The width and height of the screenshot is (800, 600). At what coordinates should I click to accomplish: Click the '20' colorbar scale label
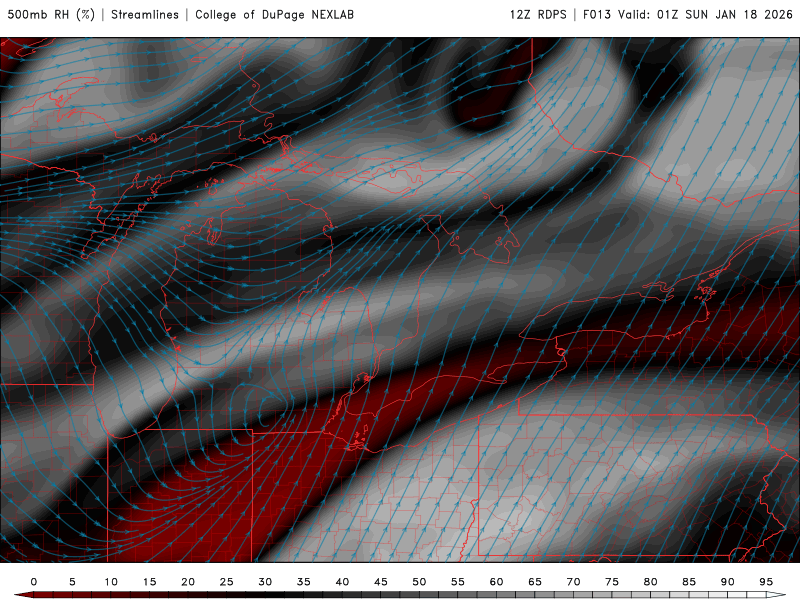188,582
